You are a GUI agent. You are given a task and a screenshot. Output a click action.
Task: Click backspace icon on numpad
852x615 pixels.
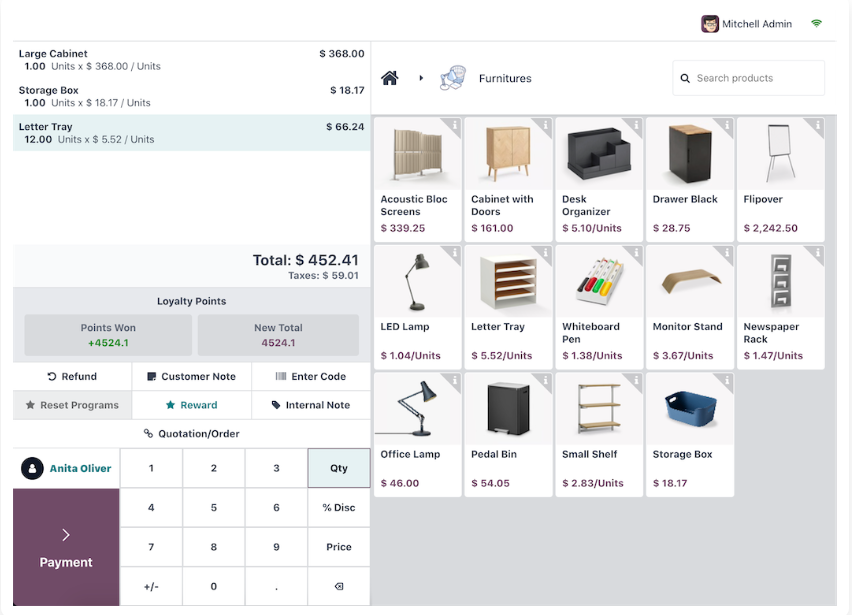point(339,586)
